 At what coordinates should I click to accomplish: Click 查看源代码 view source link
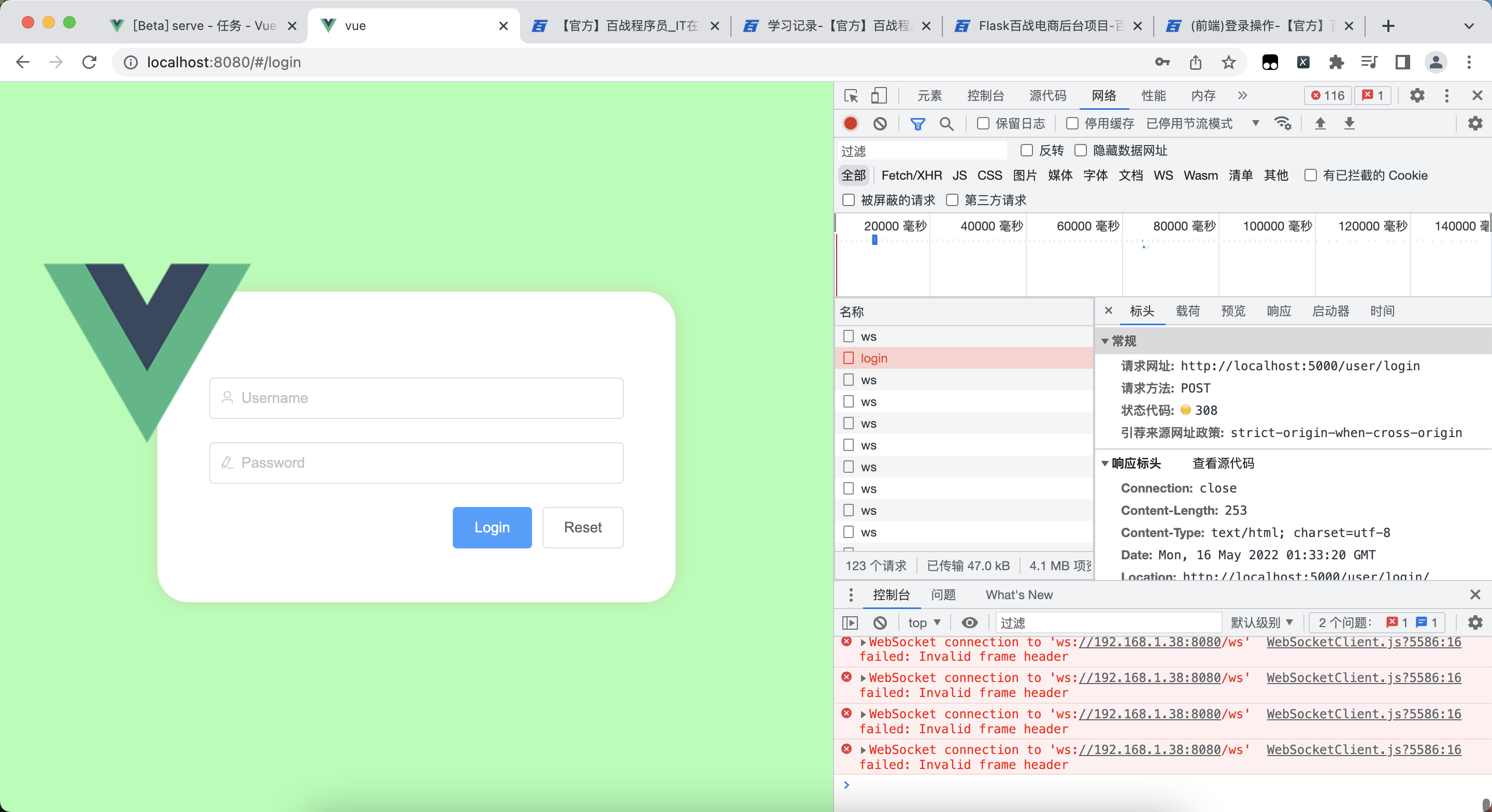pyautogui.click(x=1223, y=463)
